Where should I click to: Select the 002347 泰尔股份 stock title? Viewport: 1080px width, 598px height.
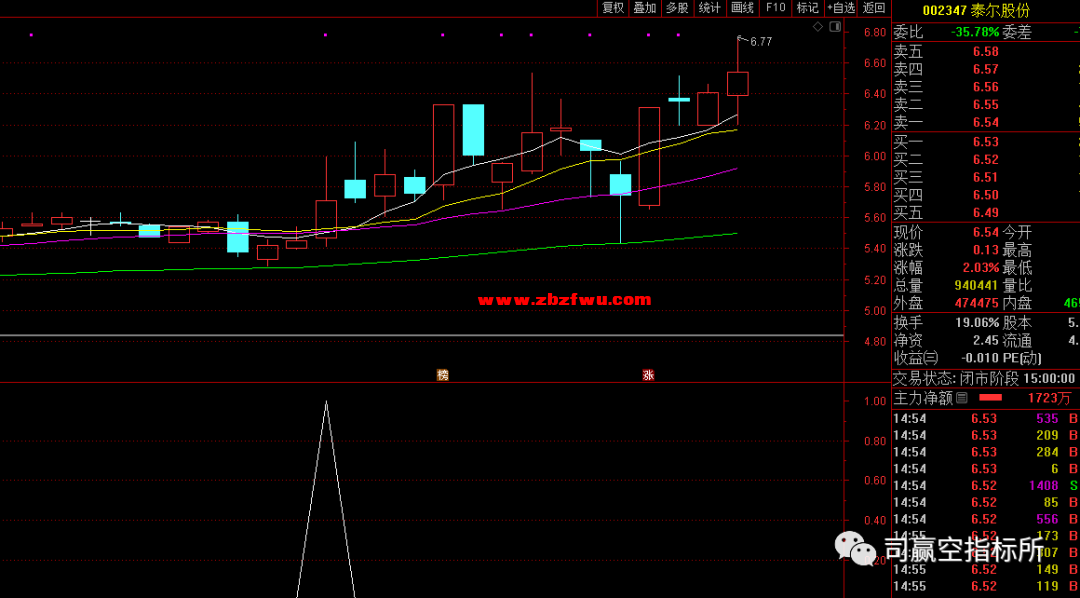click(976, 10)
